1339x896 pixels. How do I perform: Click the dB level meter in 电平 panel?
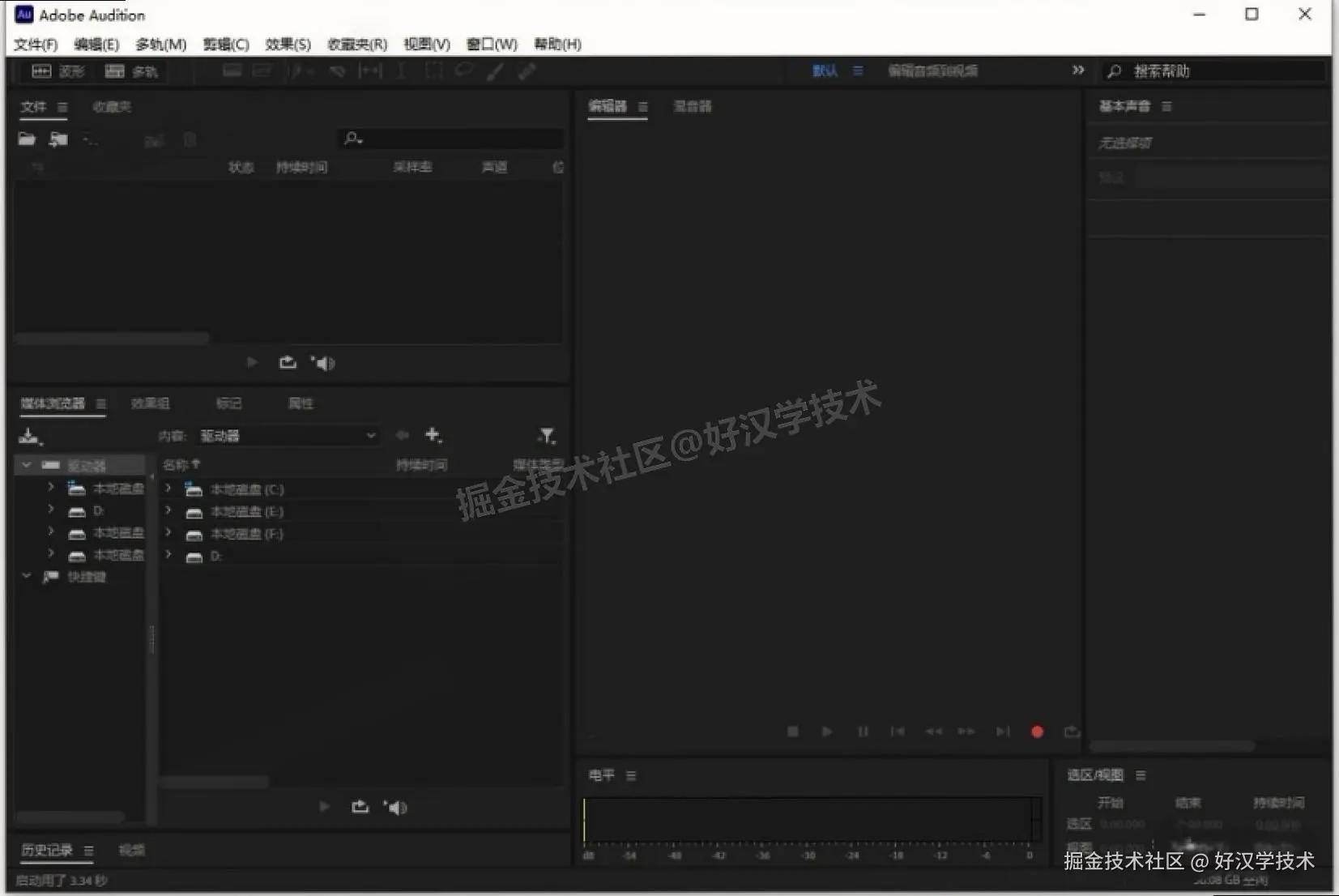(x=810, y=821)
